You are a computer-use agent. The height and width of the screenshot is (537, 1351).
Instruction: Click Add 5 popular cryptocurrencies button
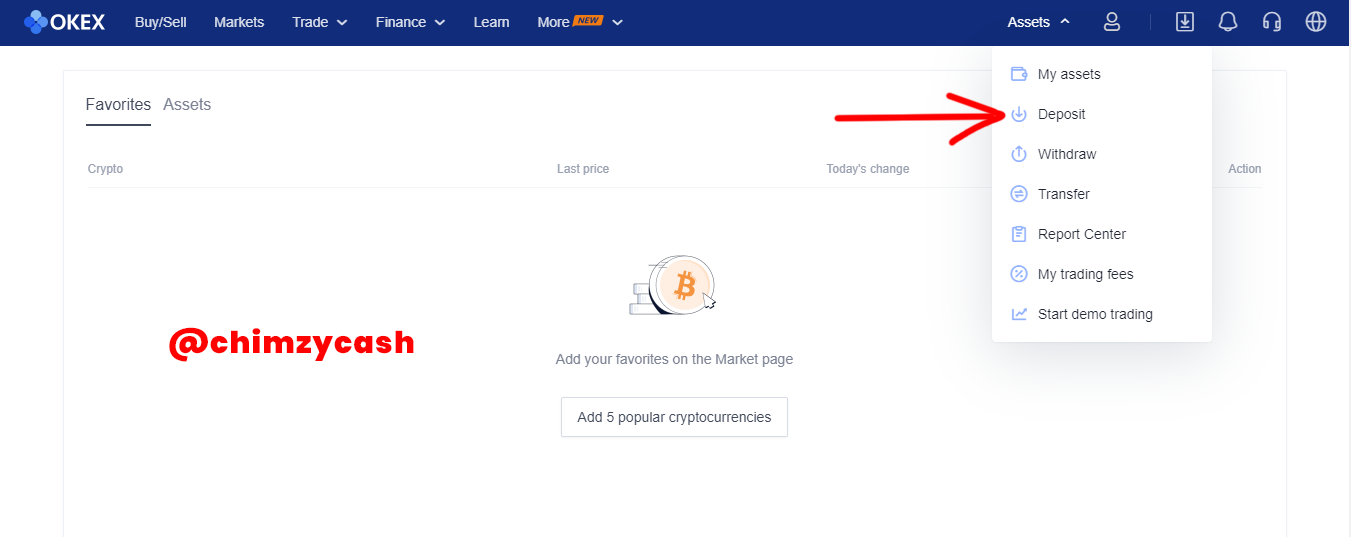click(674, 417)
